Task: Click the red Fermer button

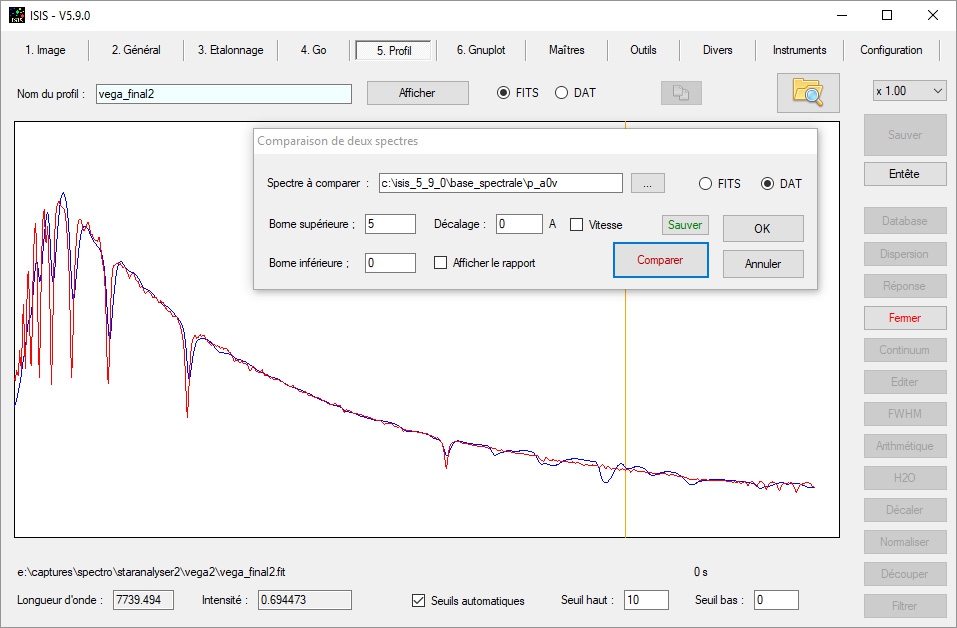Action: 905,318
